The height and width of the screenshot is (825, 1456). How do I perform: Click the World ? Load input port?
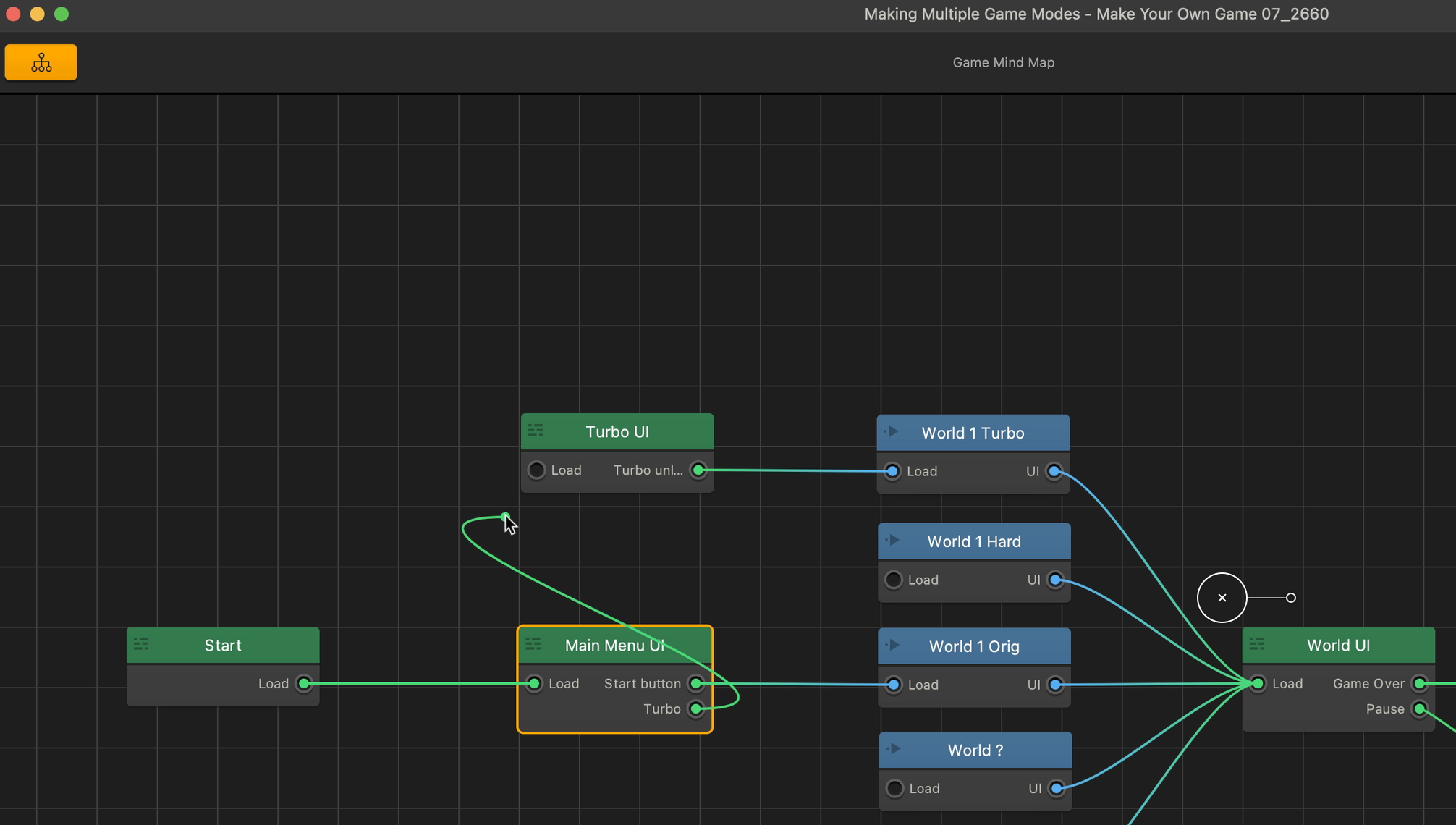pos(895,788)
